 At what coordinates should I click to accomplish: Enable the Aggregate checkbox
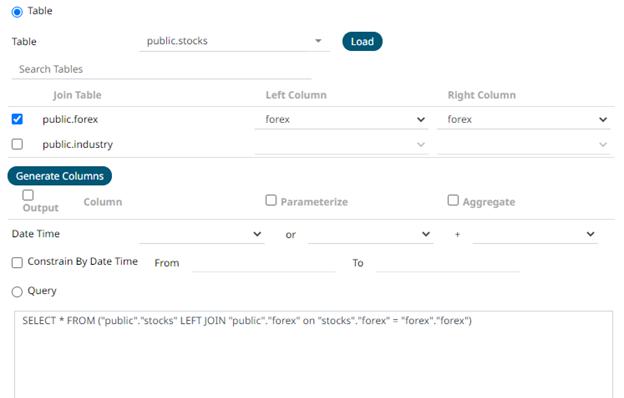[x=453, y=200]
